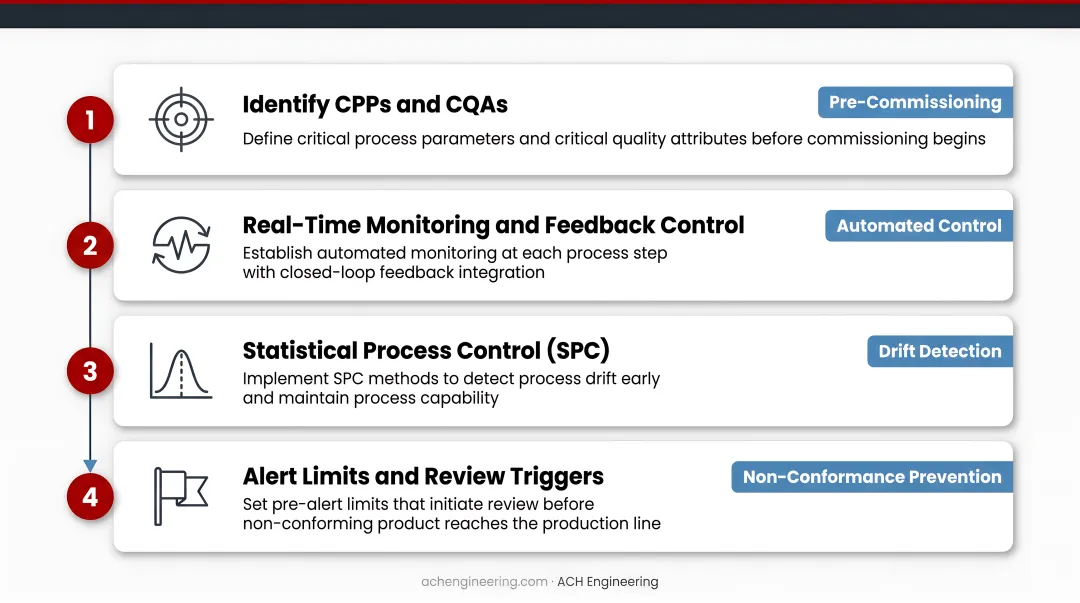1080x603 pixels.
Task: Select red step number 2 circle
Action: pos(90,245)
